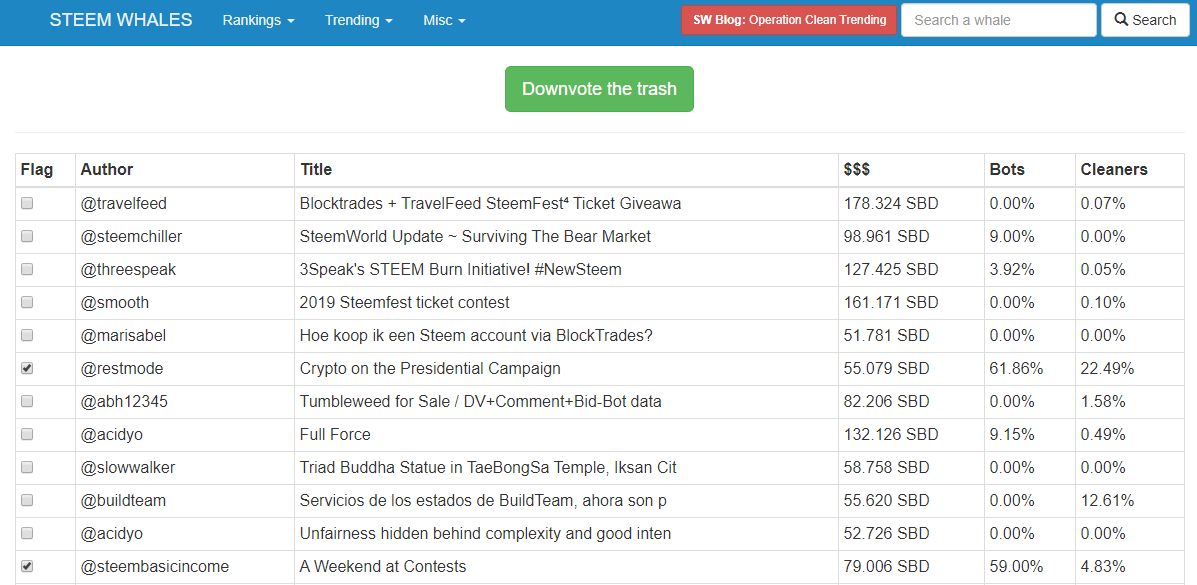Click the 61.86% bots value
Image resolution: width=1197 pixels, height=585 pixels.
tap(1016, 369)
